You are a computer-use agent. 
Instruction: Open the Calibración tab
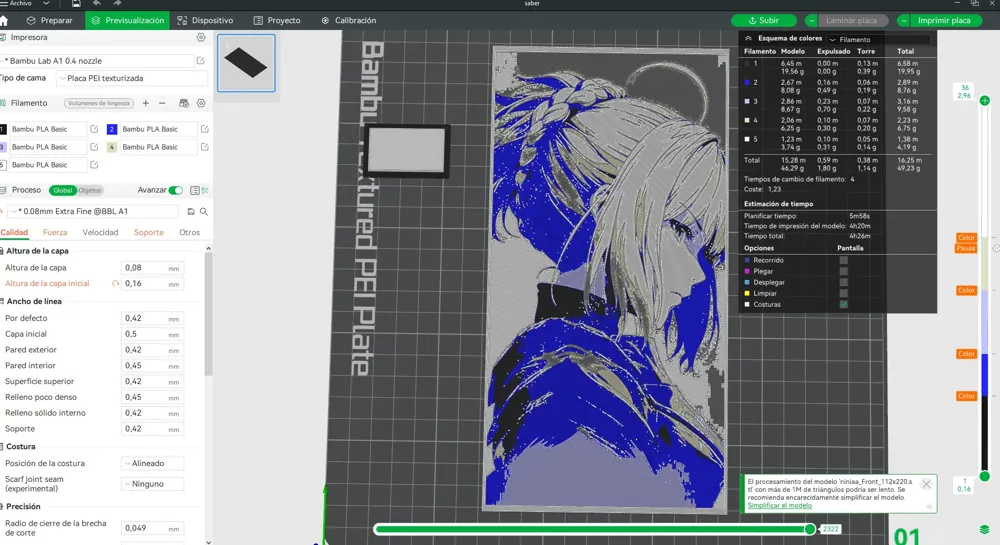(348, 20)
